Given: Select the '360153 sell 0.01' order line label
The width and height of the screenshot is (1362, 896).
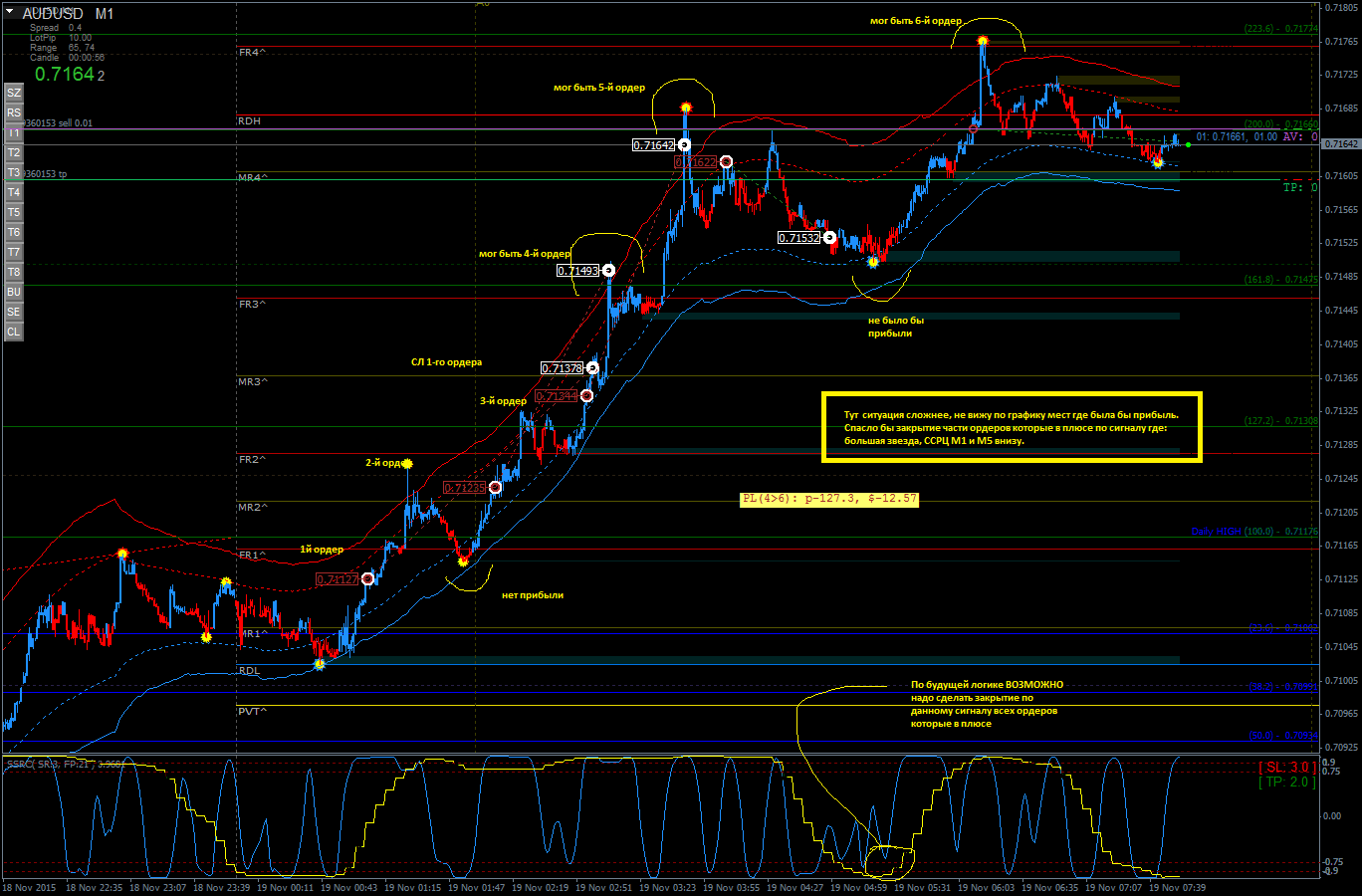Looking at the screenshot, I should pyautogui.click(x=59, y=123).
